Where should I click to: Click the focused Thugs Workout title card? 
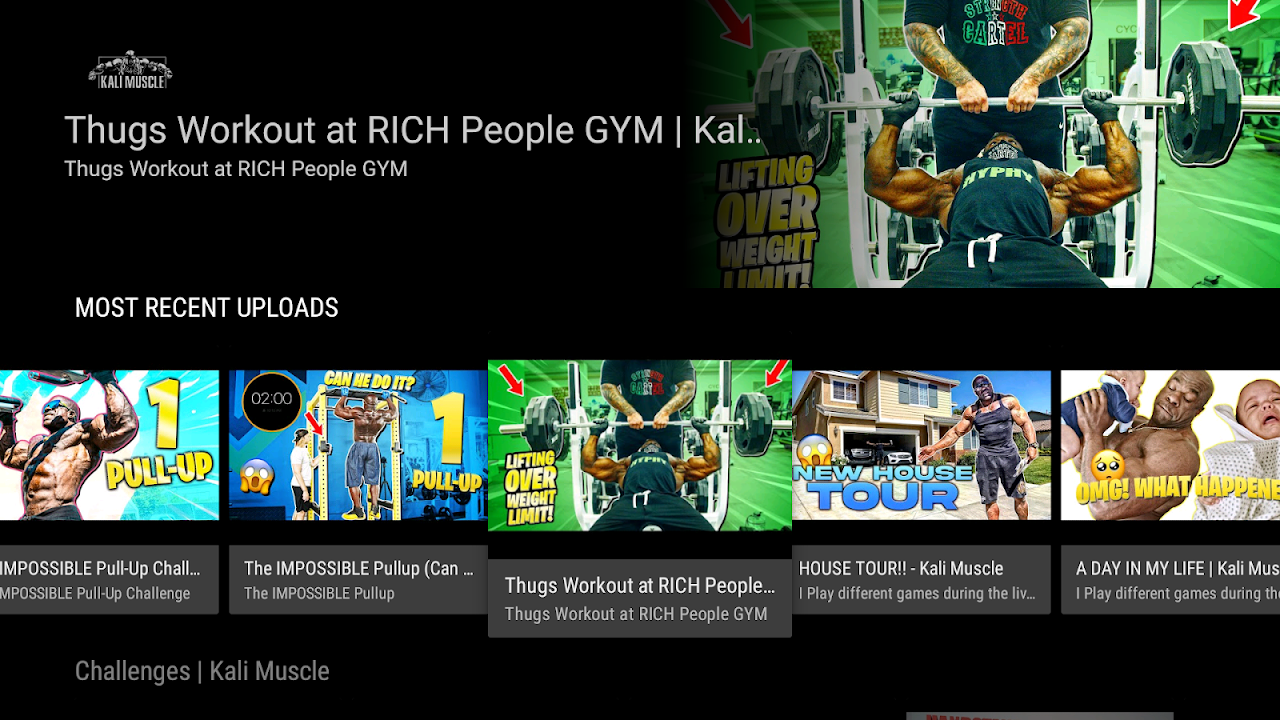tap(640, 597)
